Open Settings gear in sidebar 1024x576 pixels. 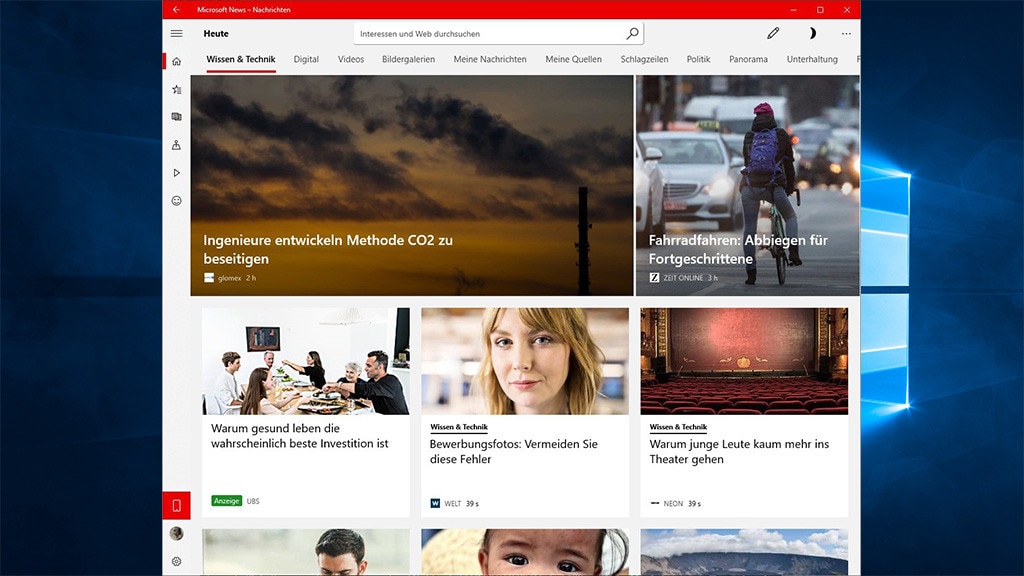[x=177, y=562]
